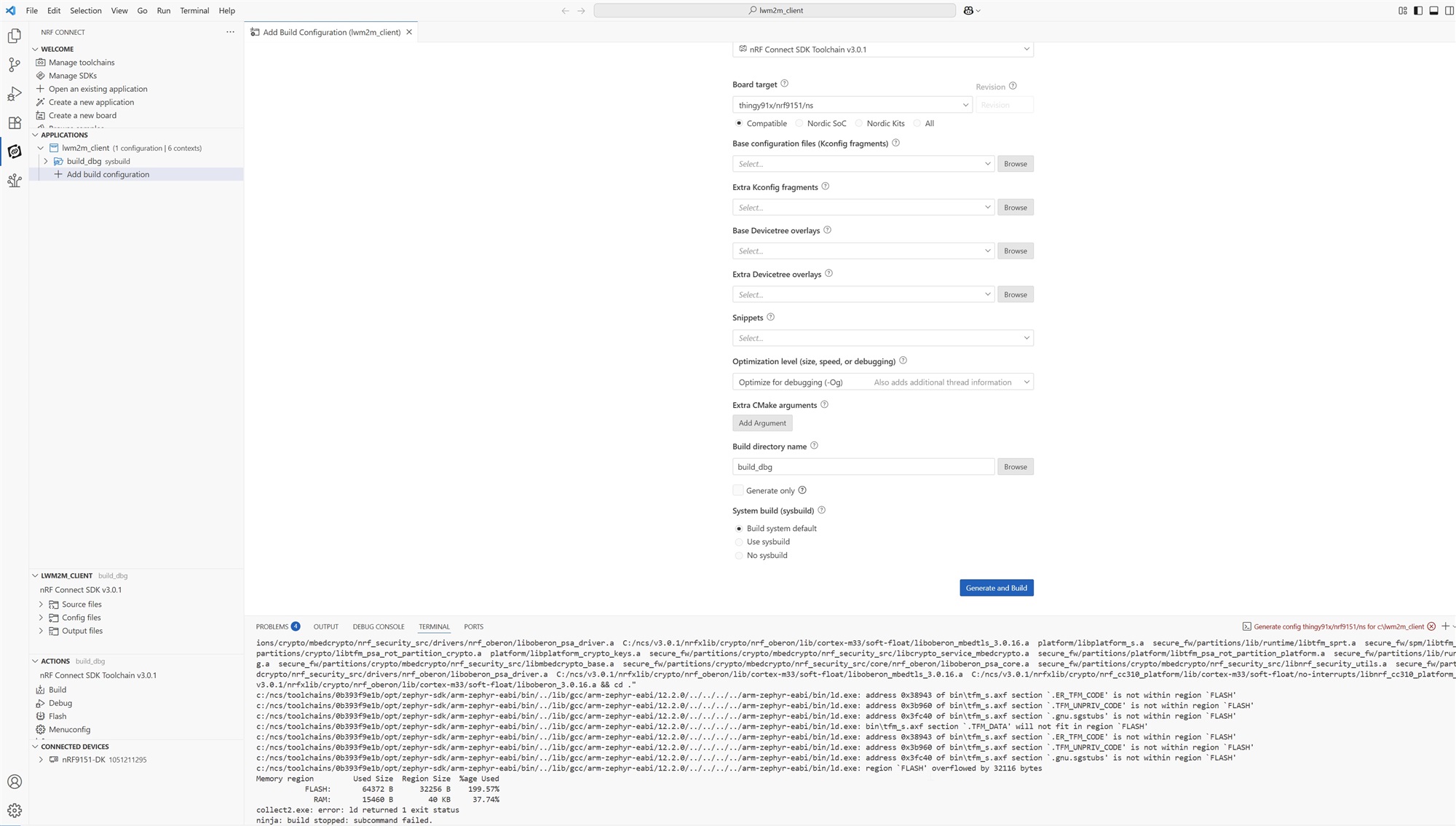Open Extra Devicetree overlays dropdown
Viewport: 1456px width, 826px height.
tap(863, 294)
